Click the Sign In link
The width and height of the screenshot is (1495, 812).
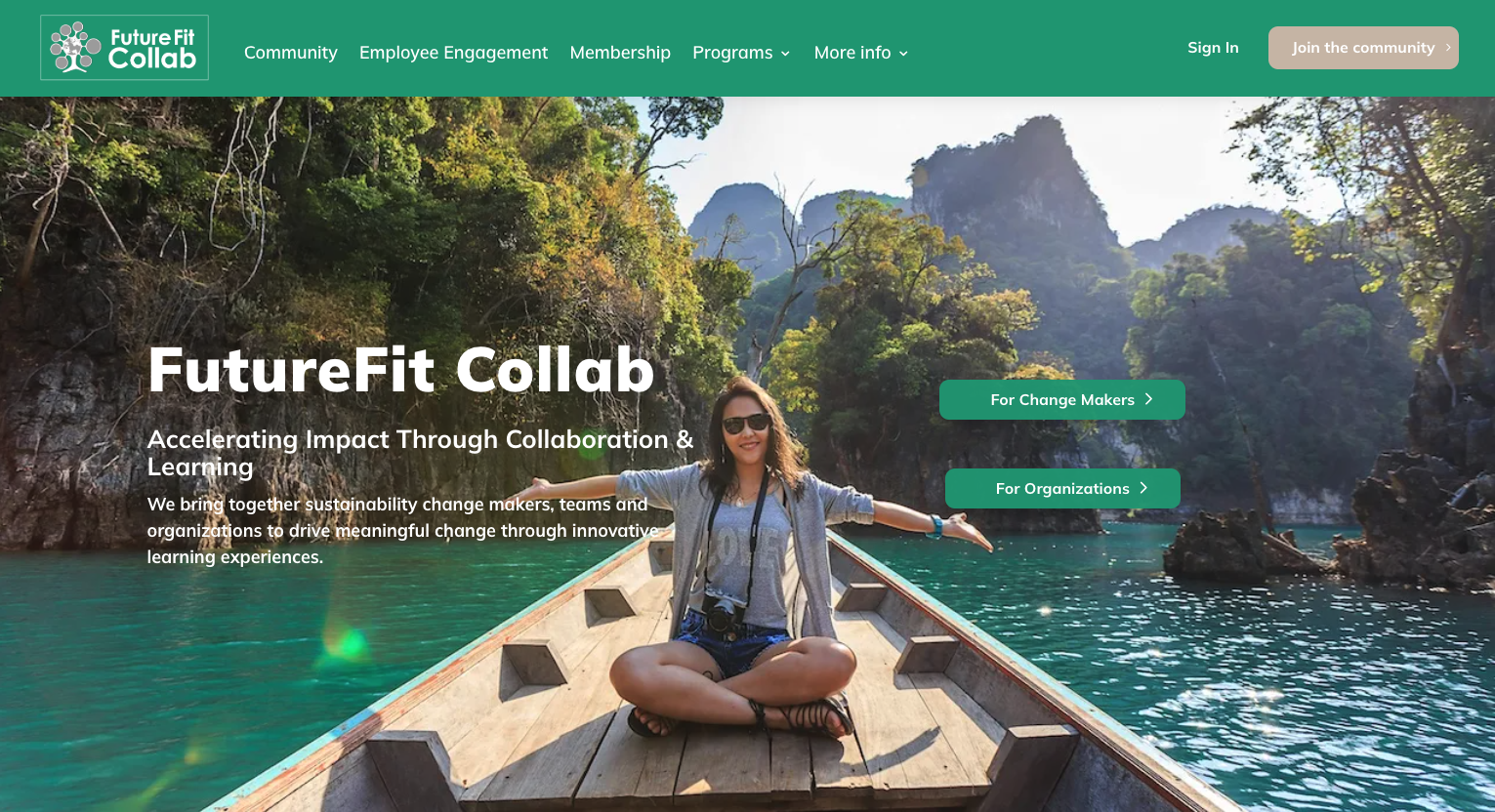point(1213,48)
